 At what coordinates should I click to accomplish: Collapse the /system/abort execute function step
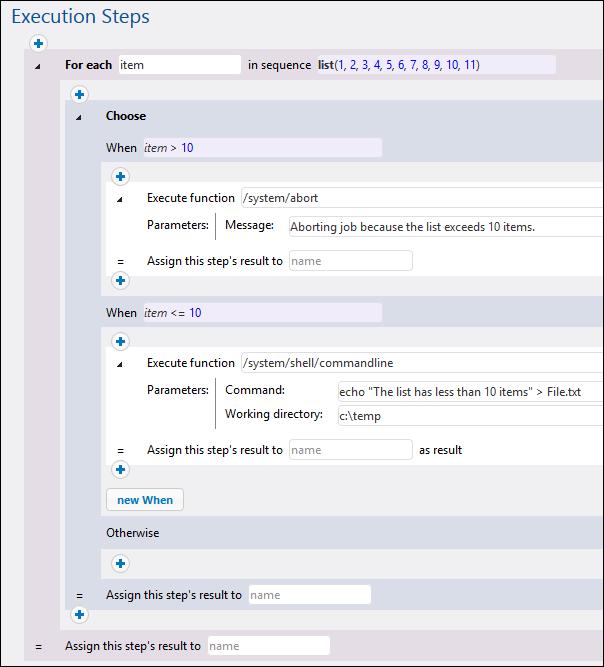tap(119, 199)
